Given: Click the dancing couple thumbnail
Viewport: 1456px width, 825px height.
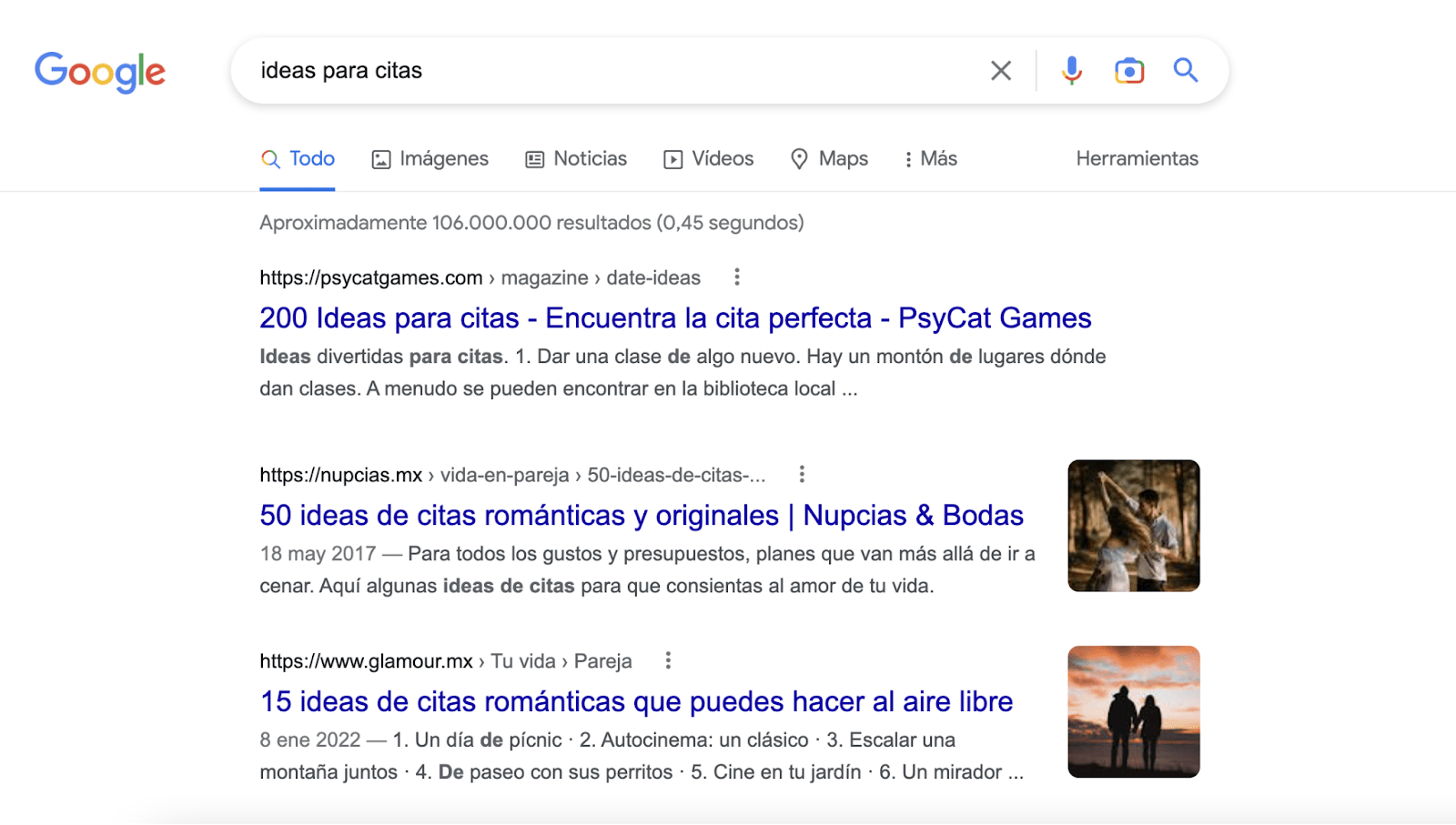Looking at the screenshot, I should [x=1134, y=526].
